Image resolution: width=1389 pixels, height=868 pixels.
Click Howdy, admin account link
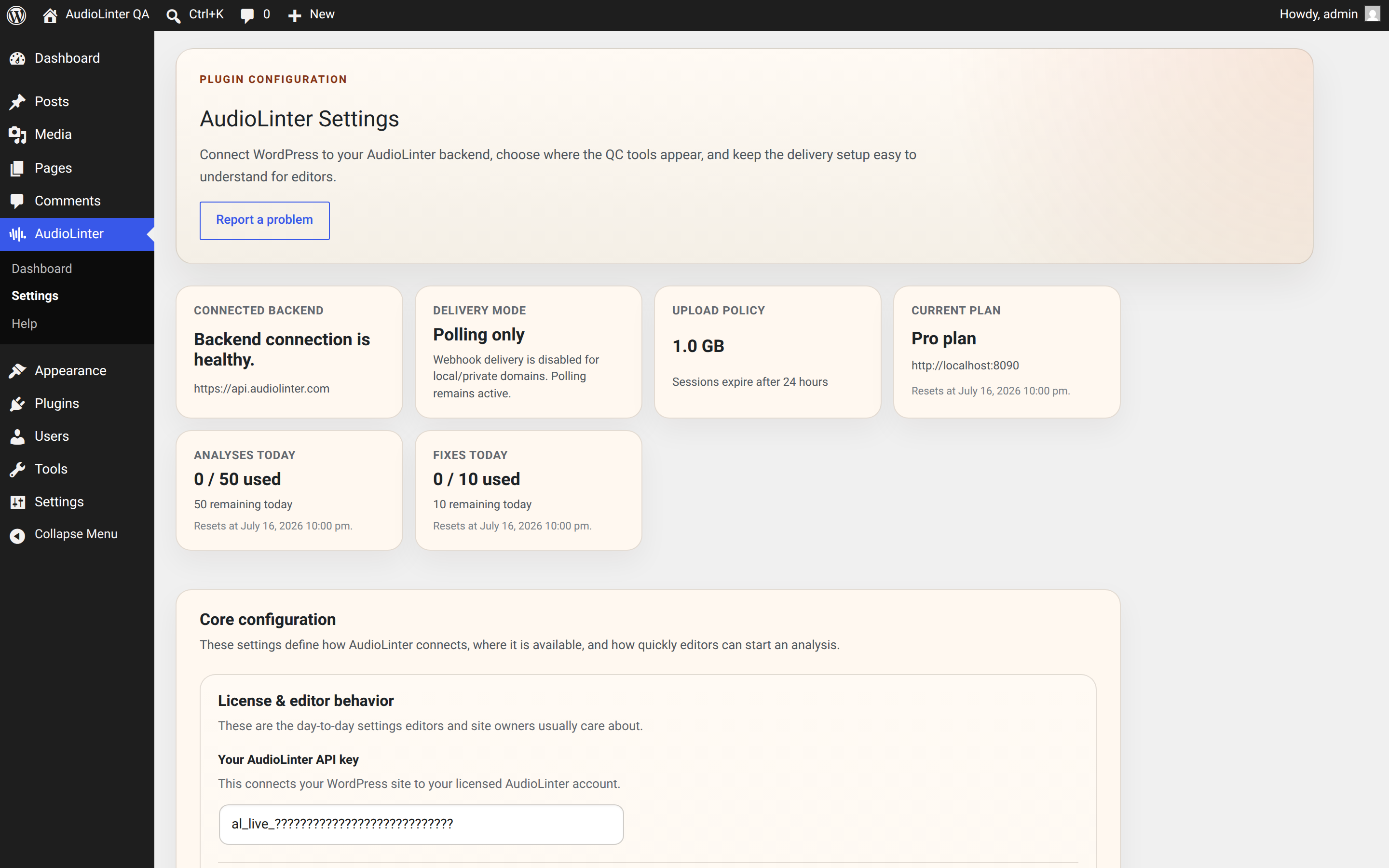[x=1319, y=14]
